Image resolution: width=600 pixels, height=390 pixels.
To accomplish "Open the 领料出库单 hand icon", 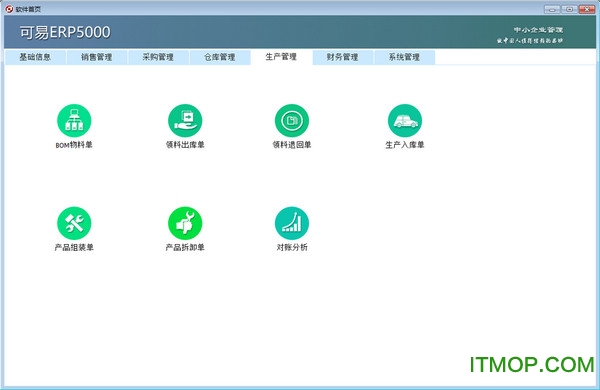I will 185,121.
